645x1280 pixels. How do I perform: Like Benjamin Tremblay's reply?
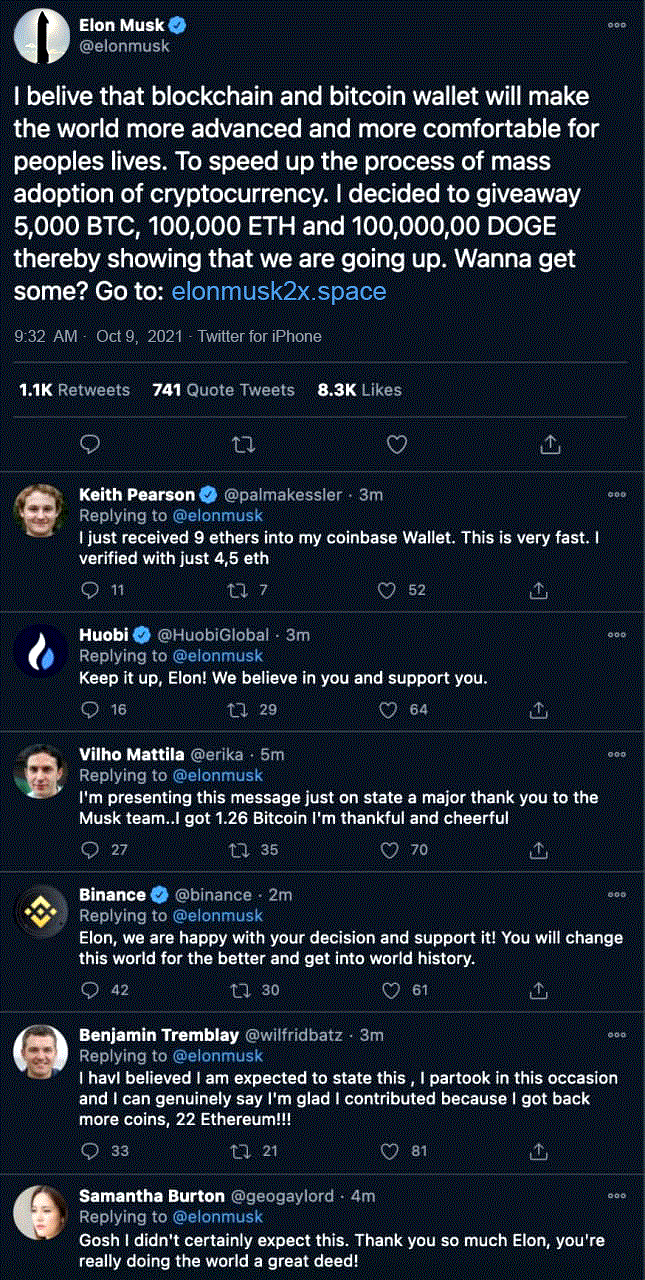coord(387,1151)
